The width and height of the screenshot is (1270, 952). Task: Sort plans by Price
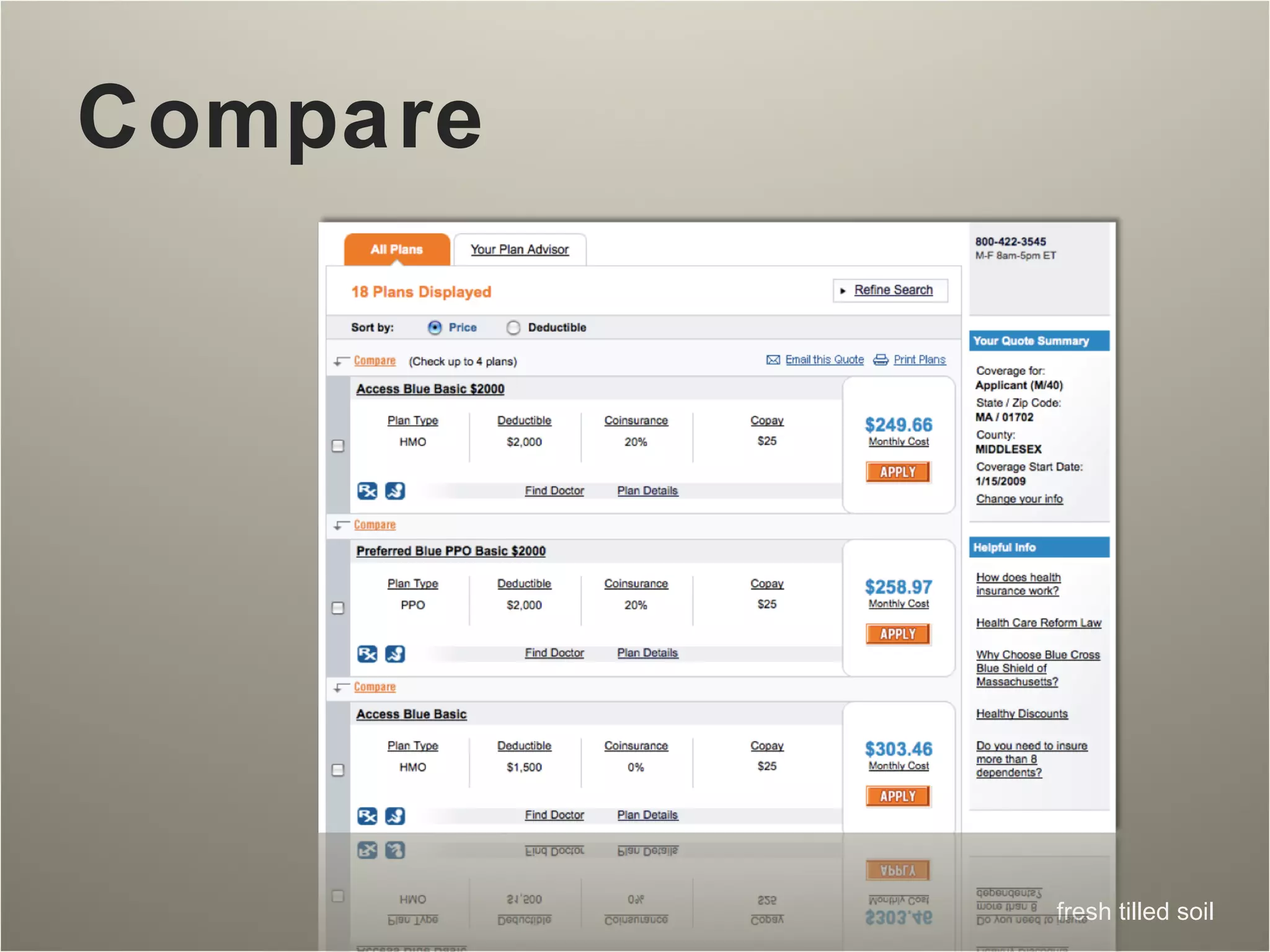point(435,327)
